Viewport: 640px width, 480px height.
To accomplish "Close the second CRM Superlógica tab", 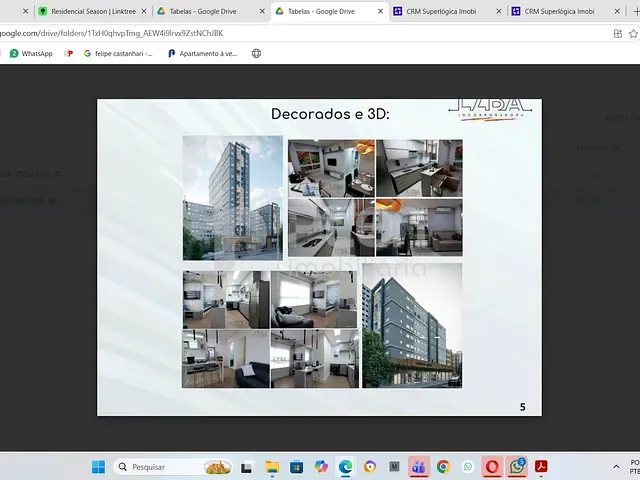I will tap(617, 11).
